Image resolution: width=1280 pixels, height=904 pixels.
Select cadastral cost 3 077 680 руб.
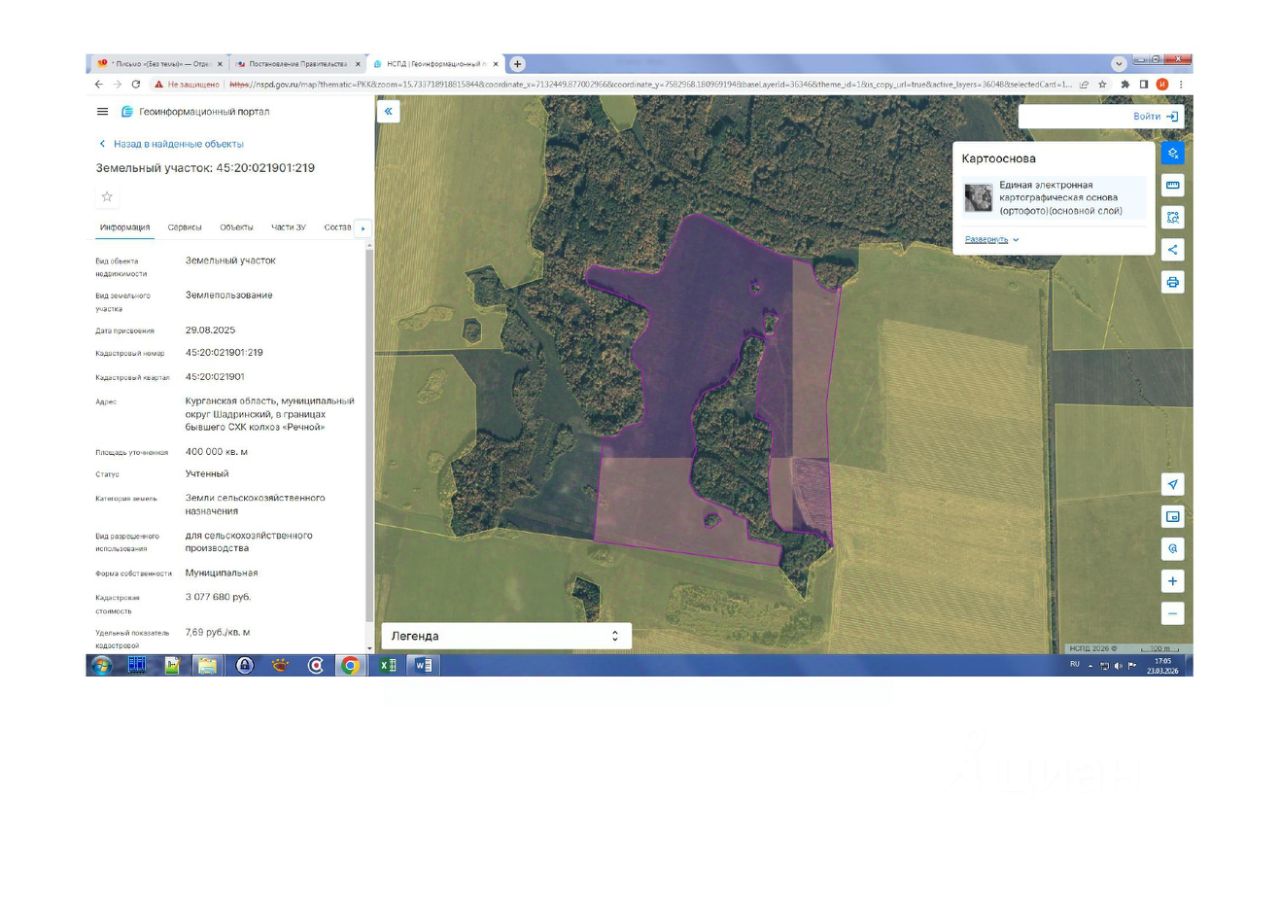tap(218, 597)
